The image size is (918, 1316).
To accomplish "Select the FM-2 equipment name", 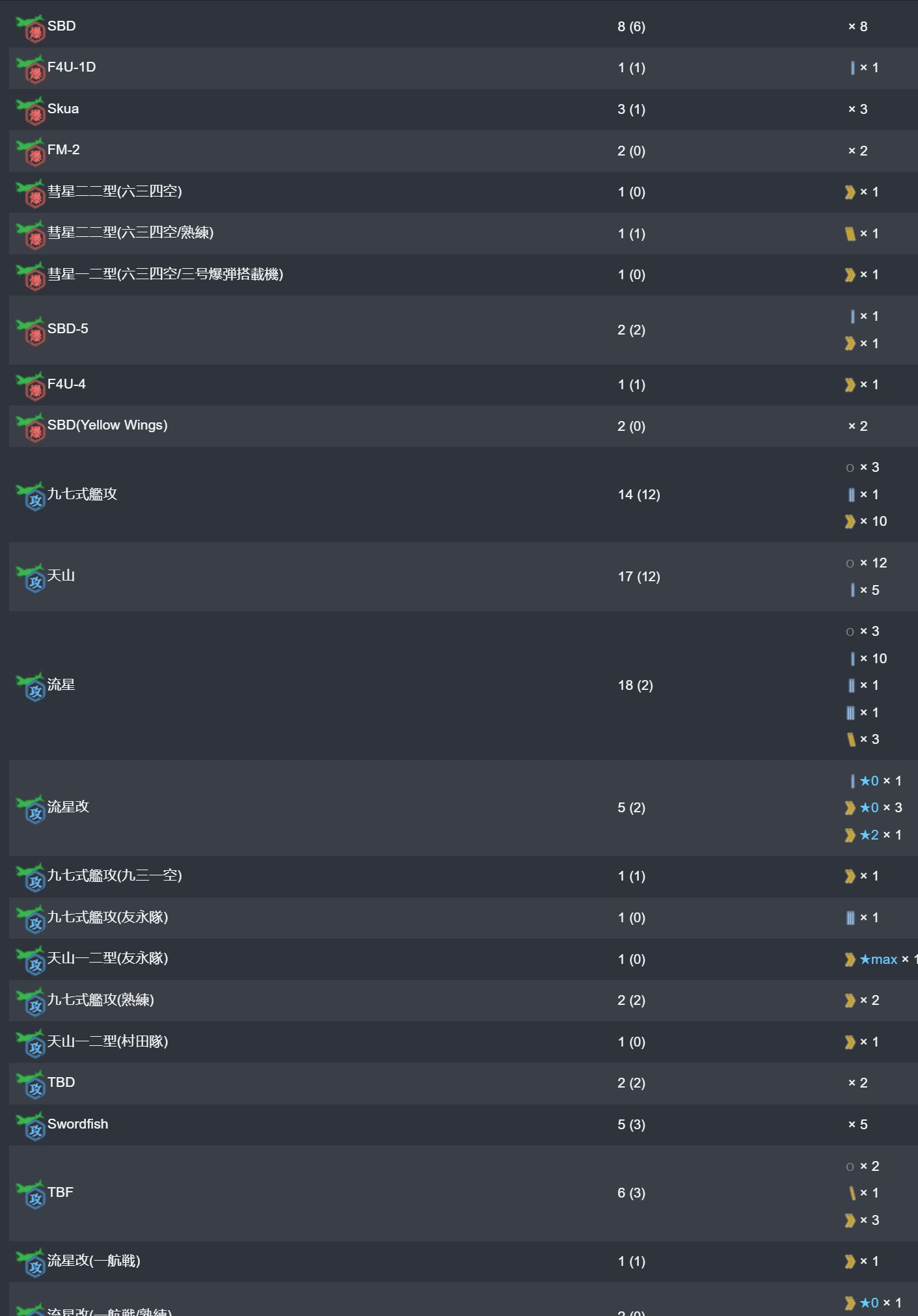I will (x=64, y=150).
